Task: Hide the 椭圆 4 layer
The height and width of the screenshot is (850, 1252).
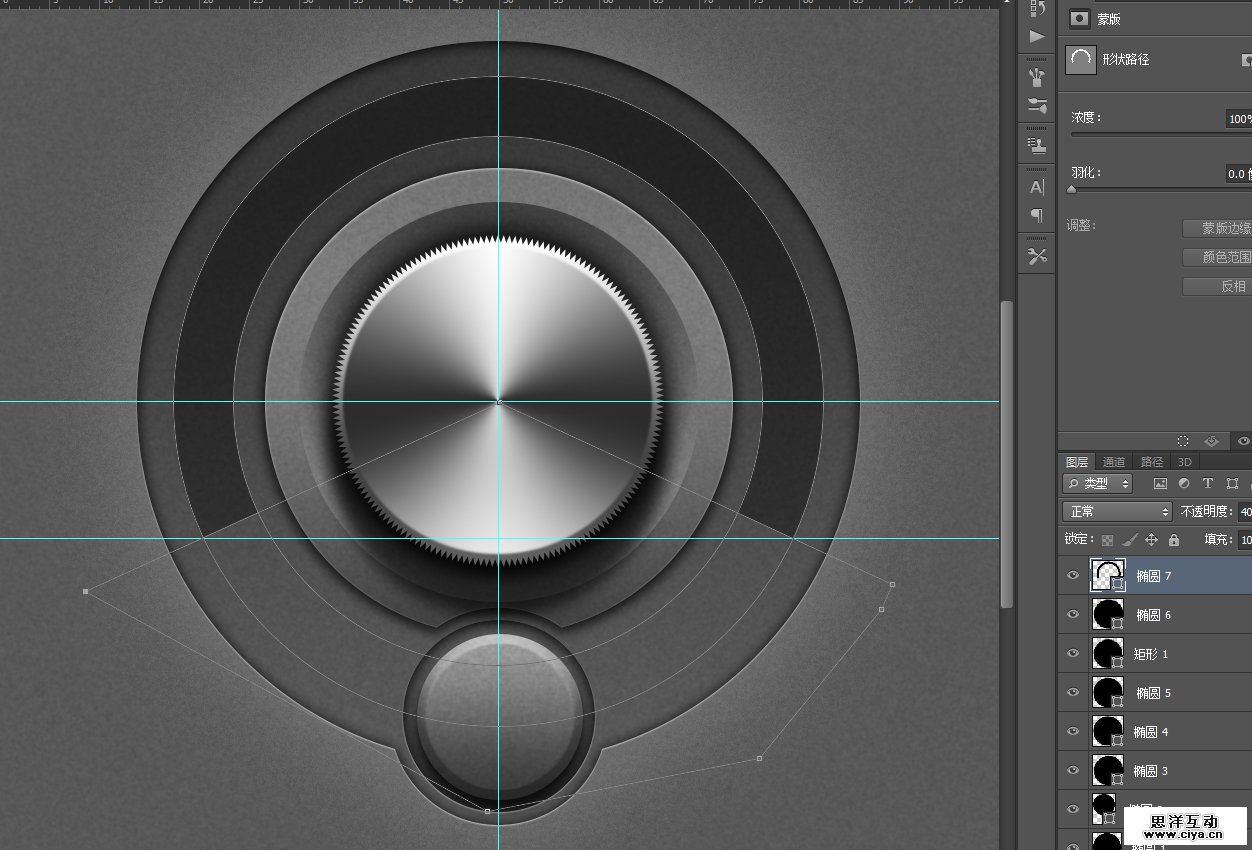Action: click(x=1073, y=732)
